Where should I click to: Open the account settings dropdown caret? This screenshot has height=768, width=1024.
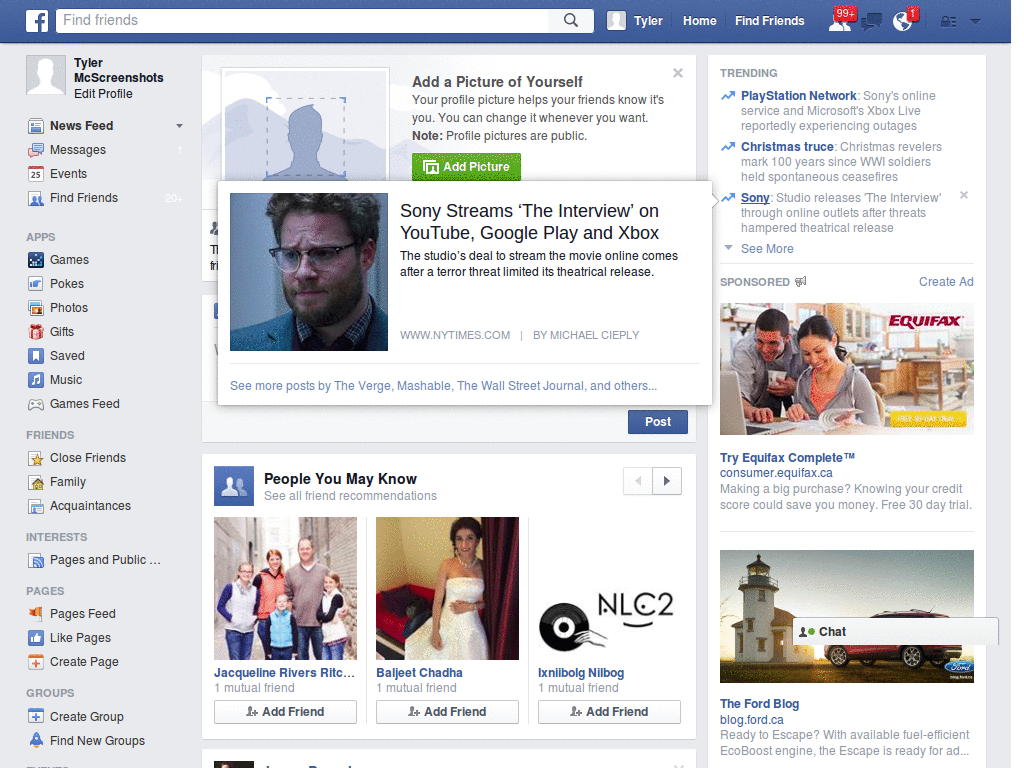point(974,20)
